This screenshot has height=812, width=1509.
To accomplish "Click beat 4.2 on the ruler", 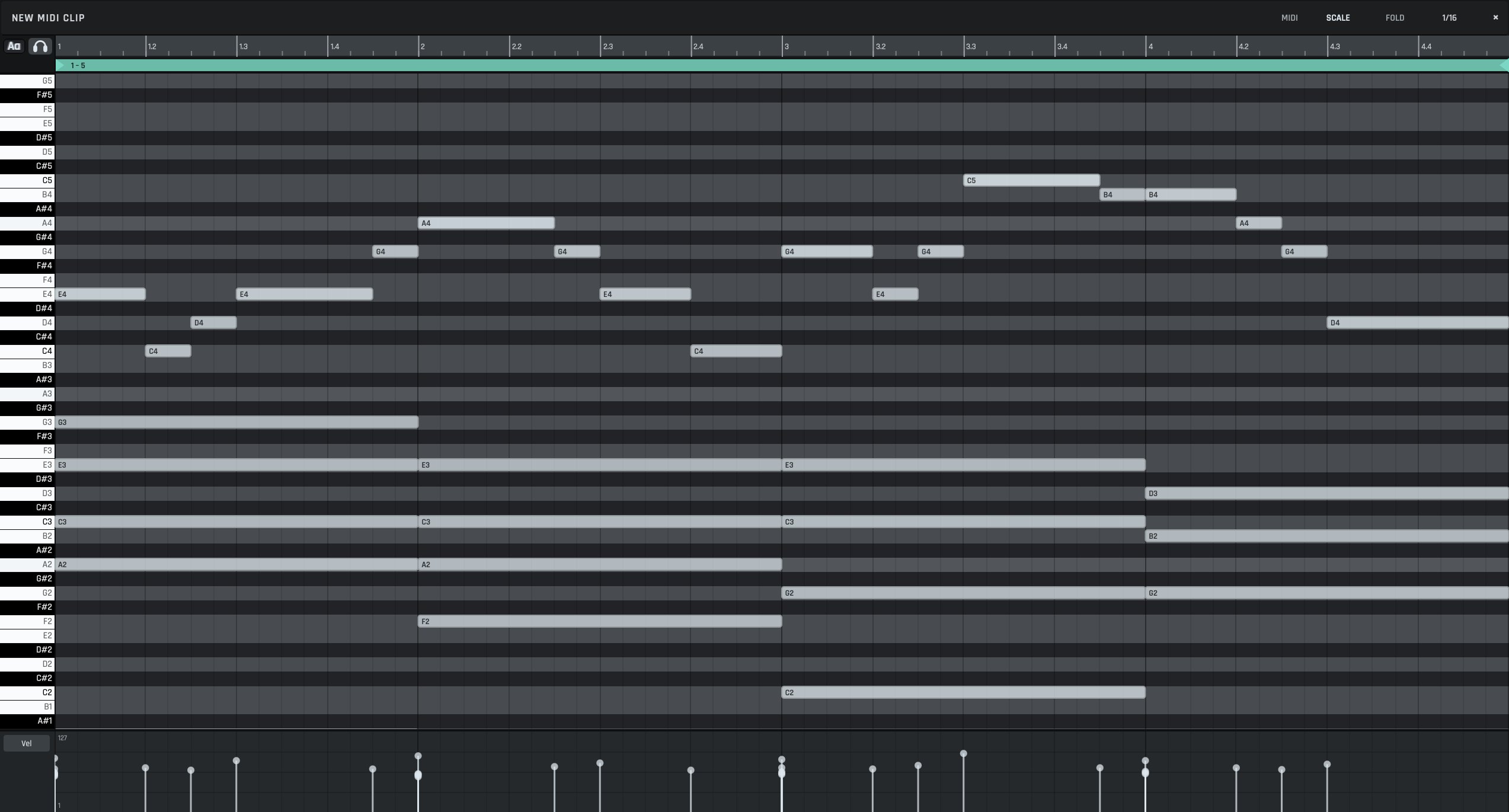I will 1243,46.
